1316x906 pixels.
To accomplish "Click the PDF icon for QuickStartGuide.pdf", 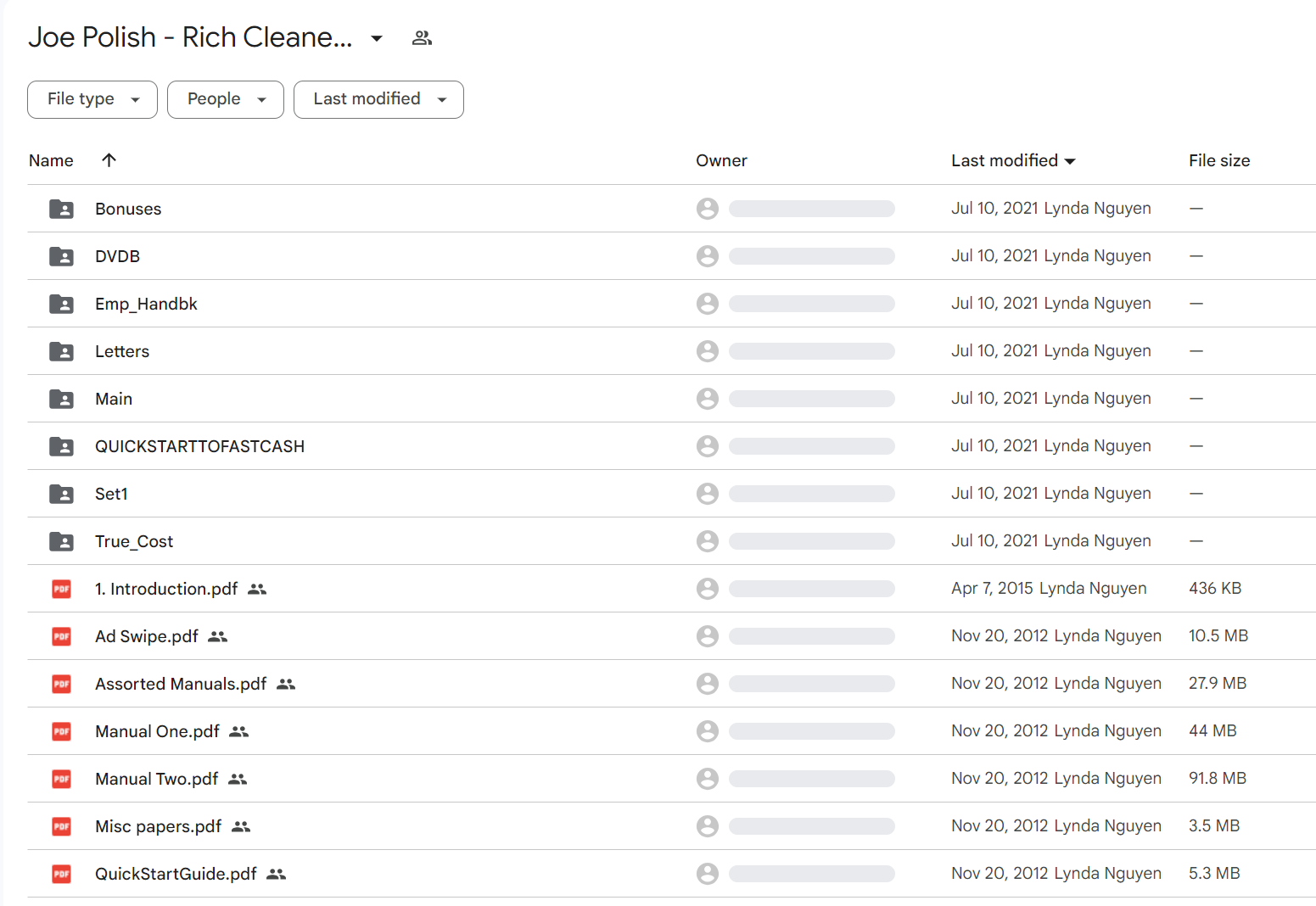I will (x=61, y=874).
